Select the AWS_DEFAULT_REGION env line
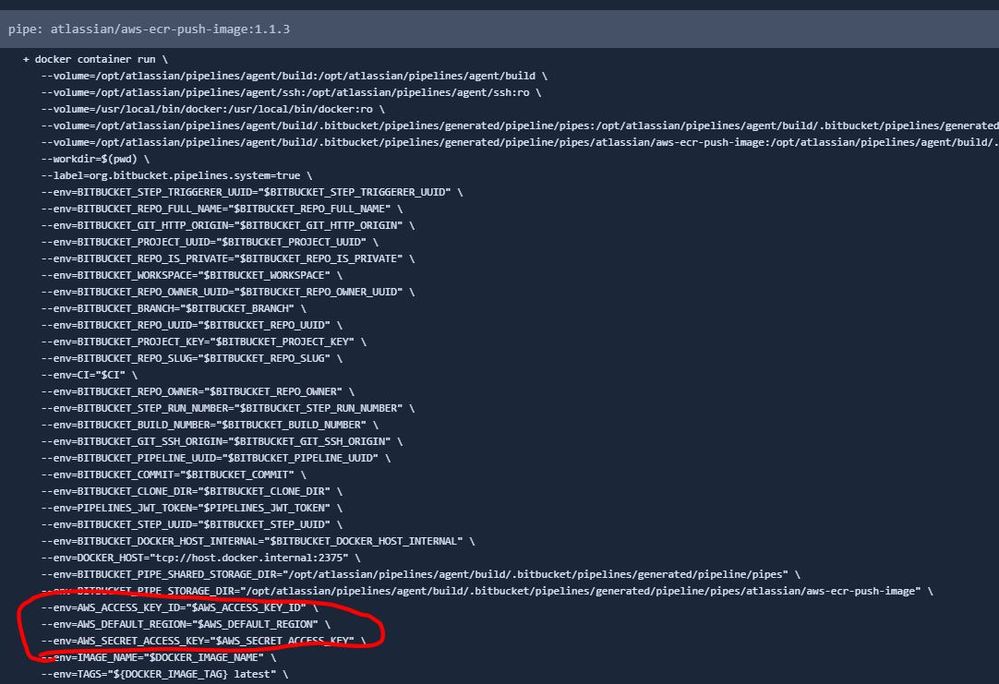Image resolution: width=999 pixels, height=684 pixels. 185,624
